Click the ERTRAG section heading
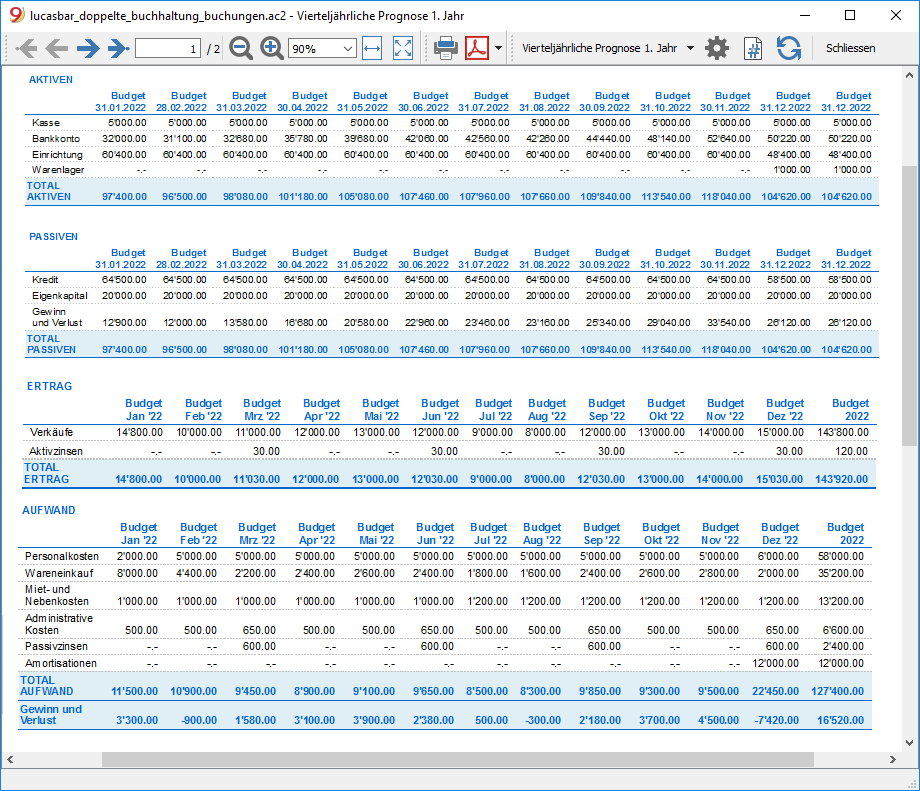This screenshot has height=791, width=920. pos(49,386)
